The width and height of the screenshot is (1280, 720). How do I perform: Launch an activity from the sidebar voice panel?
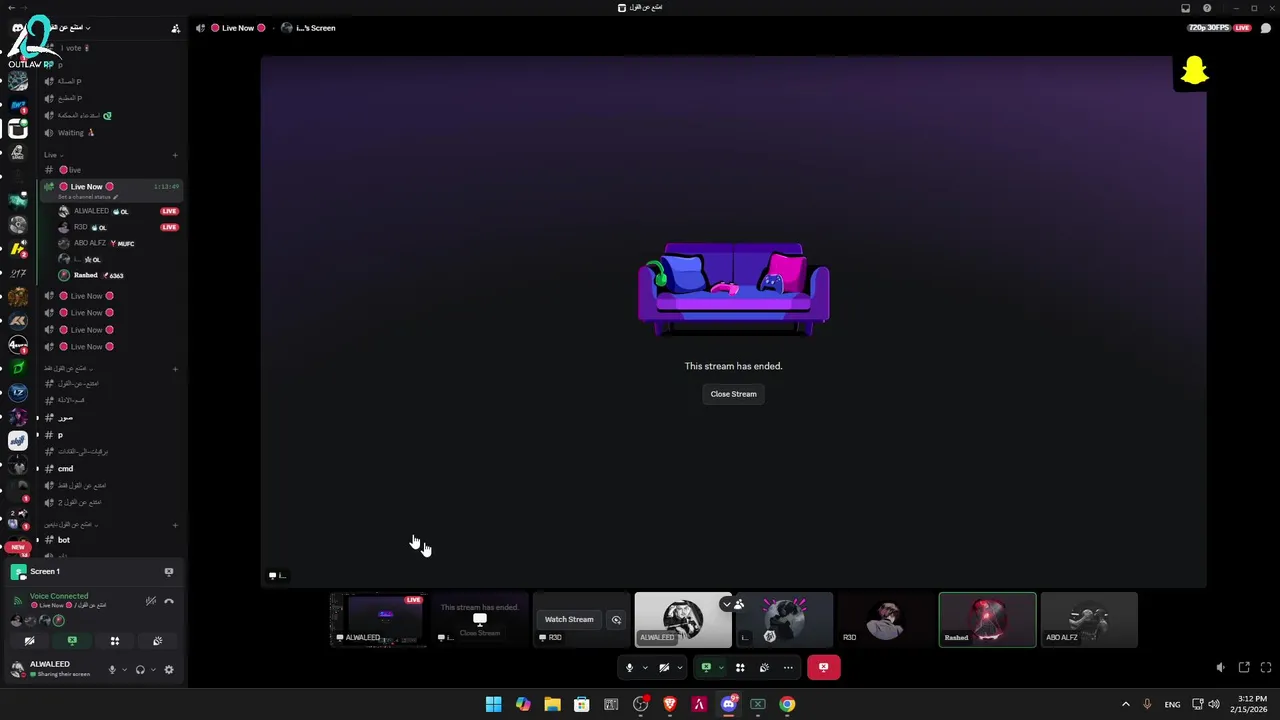point(115,641)
